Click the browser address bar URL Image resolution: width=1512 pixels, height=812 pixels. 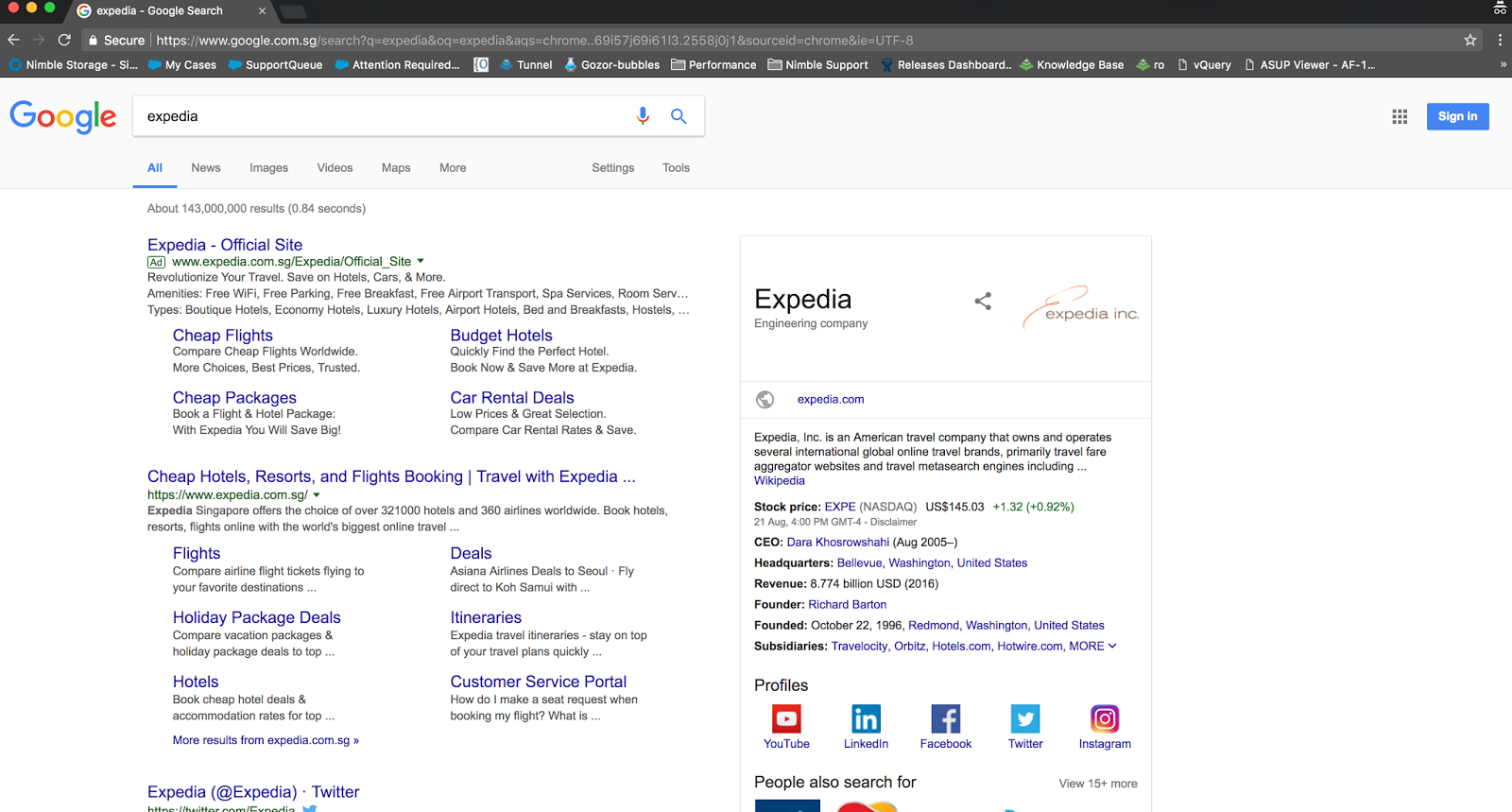[x=535, y=41]
